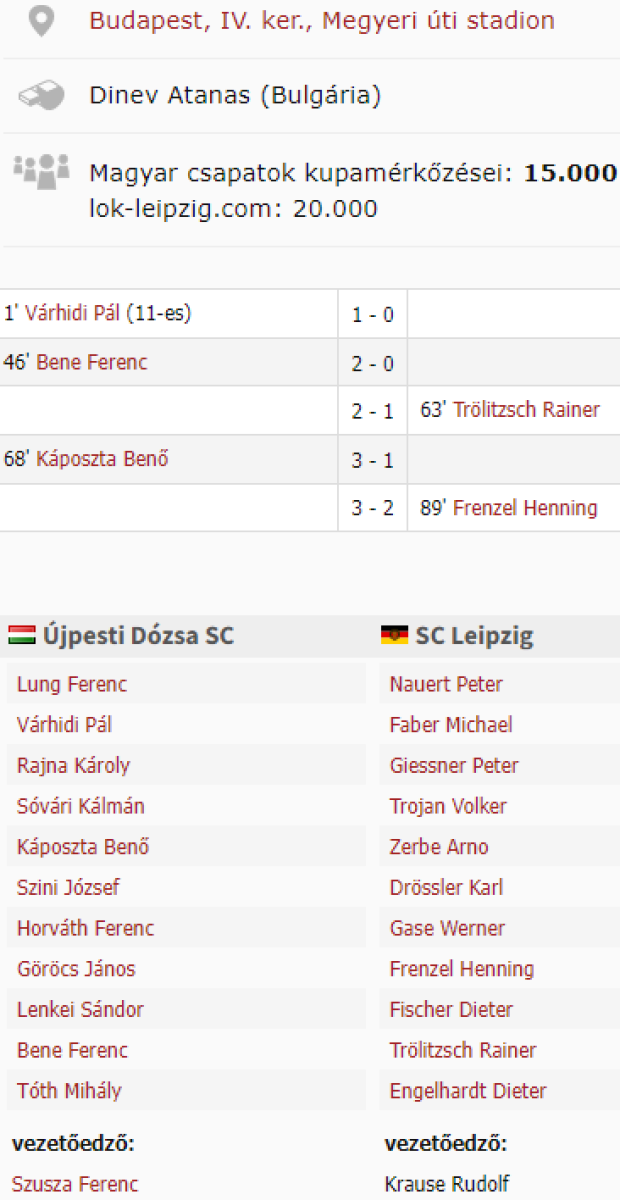This screenshot has height=1200, width=620.
Task: Click the Hungarian flag icon
Action: [x=22, y=635]
